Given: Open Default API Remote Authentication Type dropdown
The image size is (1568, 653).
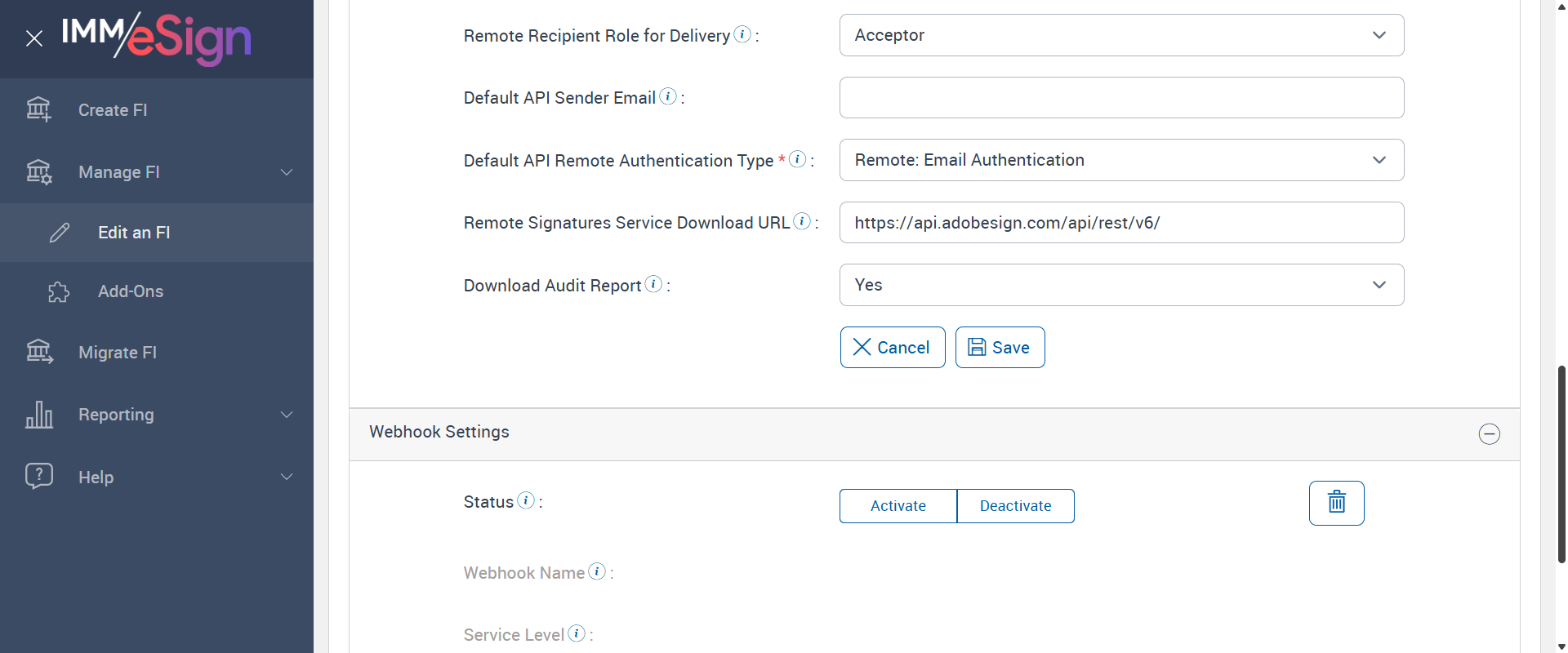Looking at the screenshot, I should 1121,160.
